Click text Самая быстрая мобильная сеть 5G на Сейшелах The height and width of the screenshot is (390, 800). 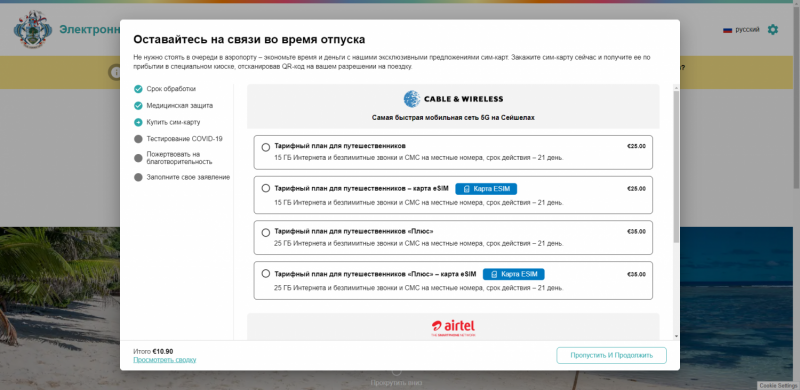point(453,117)
